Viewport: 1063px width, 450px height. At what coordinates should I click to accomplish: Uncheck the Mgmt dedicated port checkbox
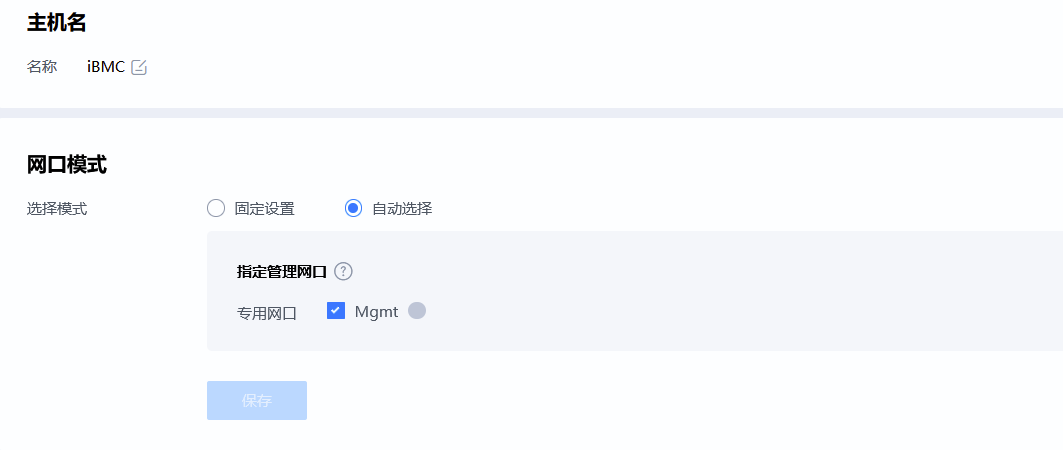pyautogui.click(x=336, y=311)
